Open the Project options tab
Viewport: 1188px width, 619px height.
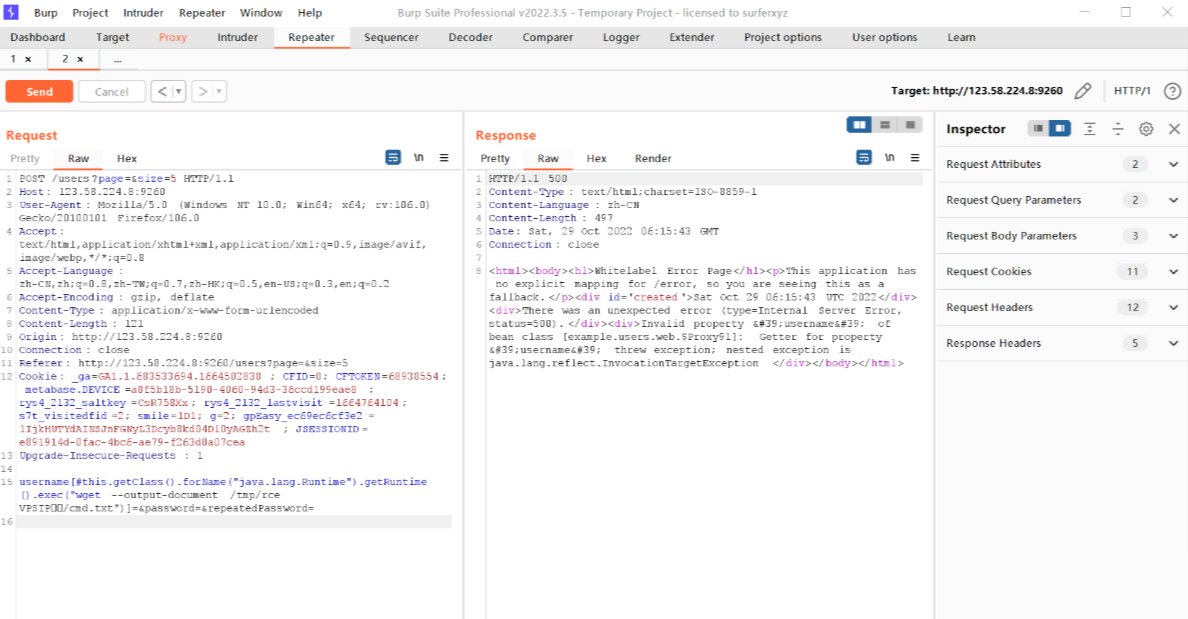tap(783, 37)
